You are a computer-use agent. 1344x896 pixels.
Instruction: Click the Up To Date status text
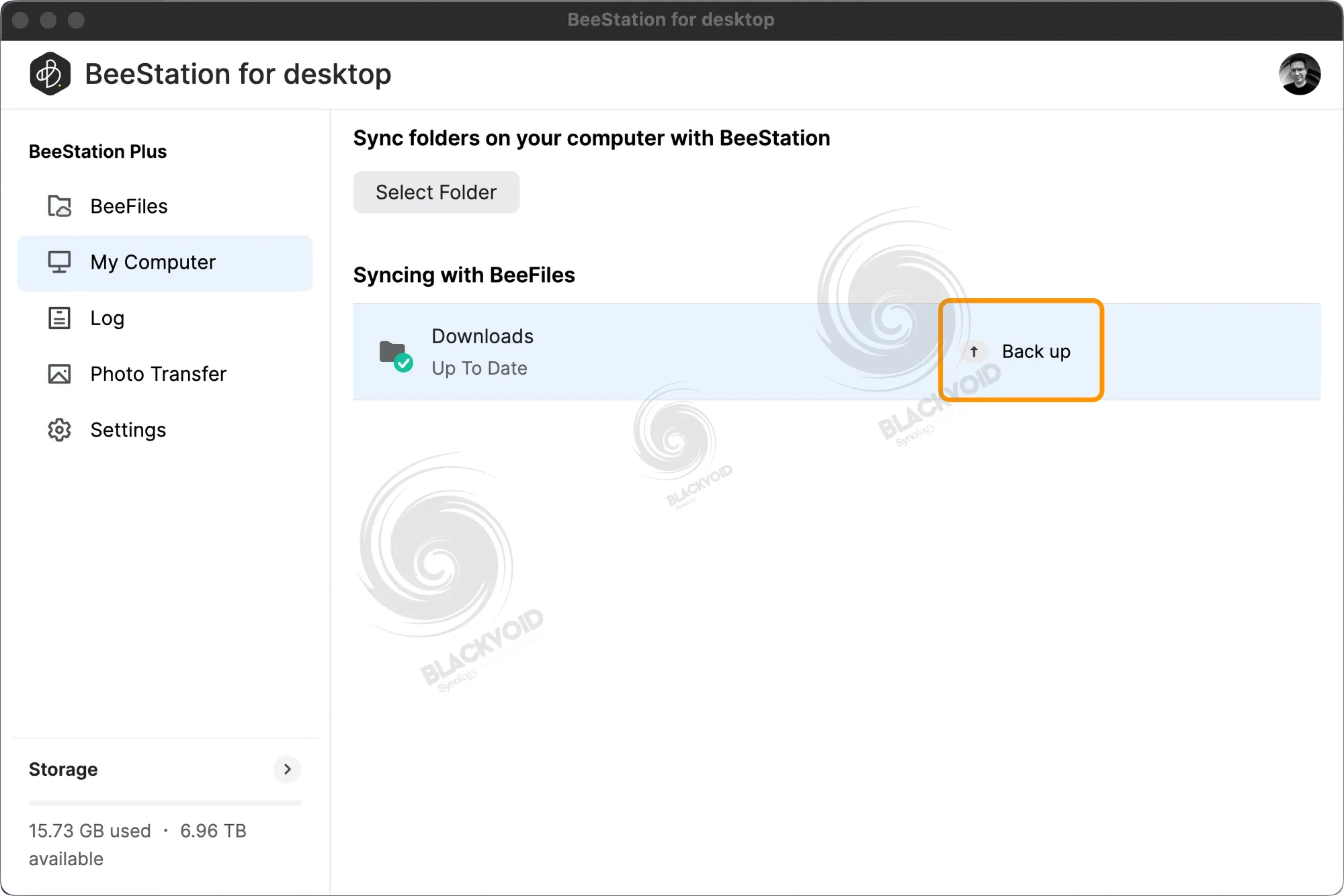point(479,368)
